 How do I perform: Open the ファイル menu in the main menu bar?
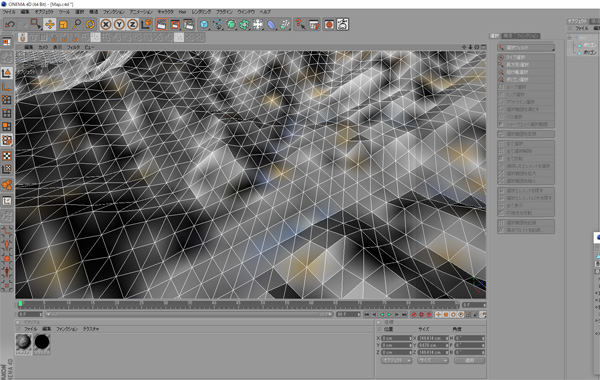tap(9, 12)
